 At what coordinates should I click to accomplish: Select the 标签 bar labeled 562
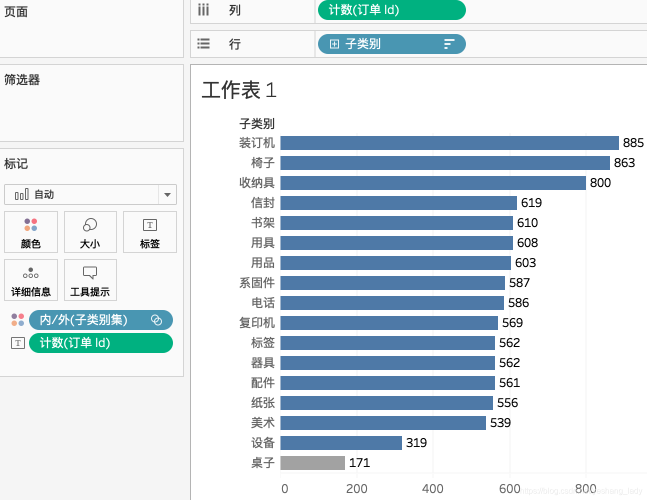click(388, 343)
